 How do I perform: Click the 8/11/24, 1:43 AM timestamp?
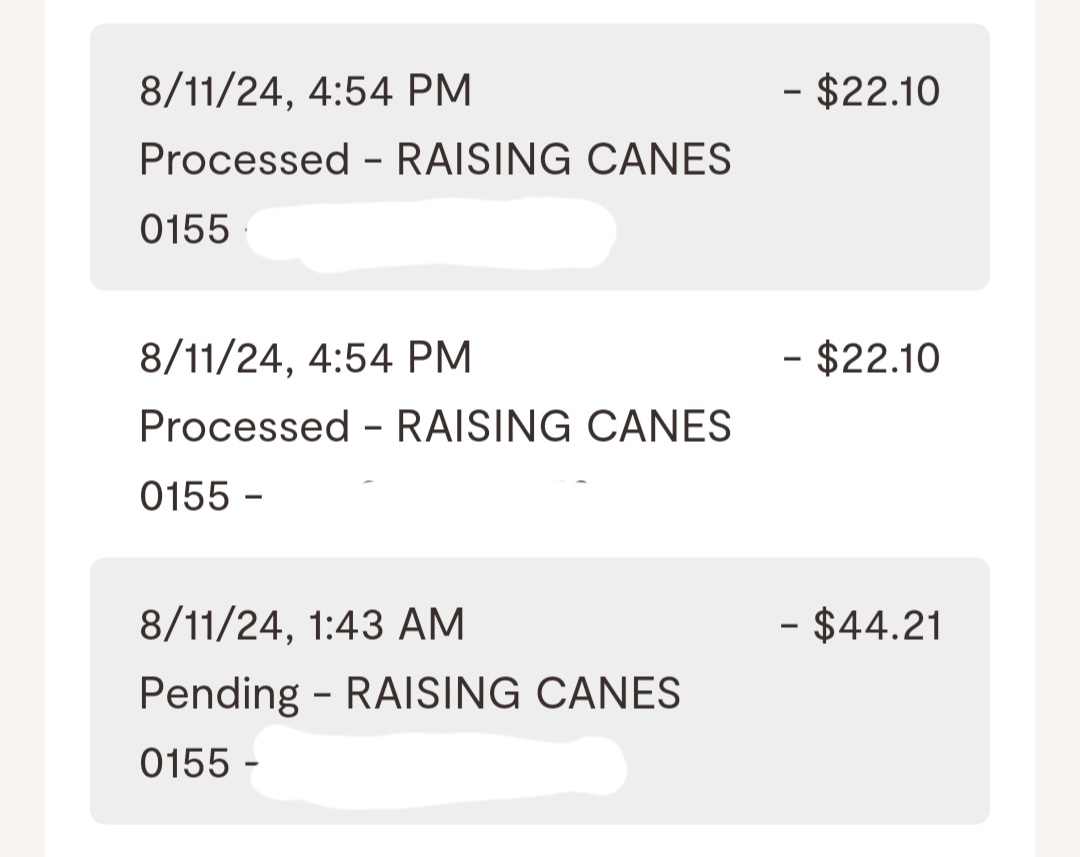(302, 626)
